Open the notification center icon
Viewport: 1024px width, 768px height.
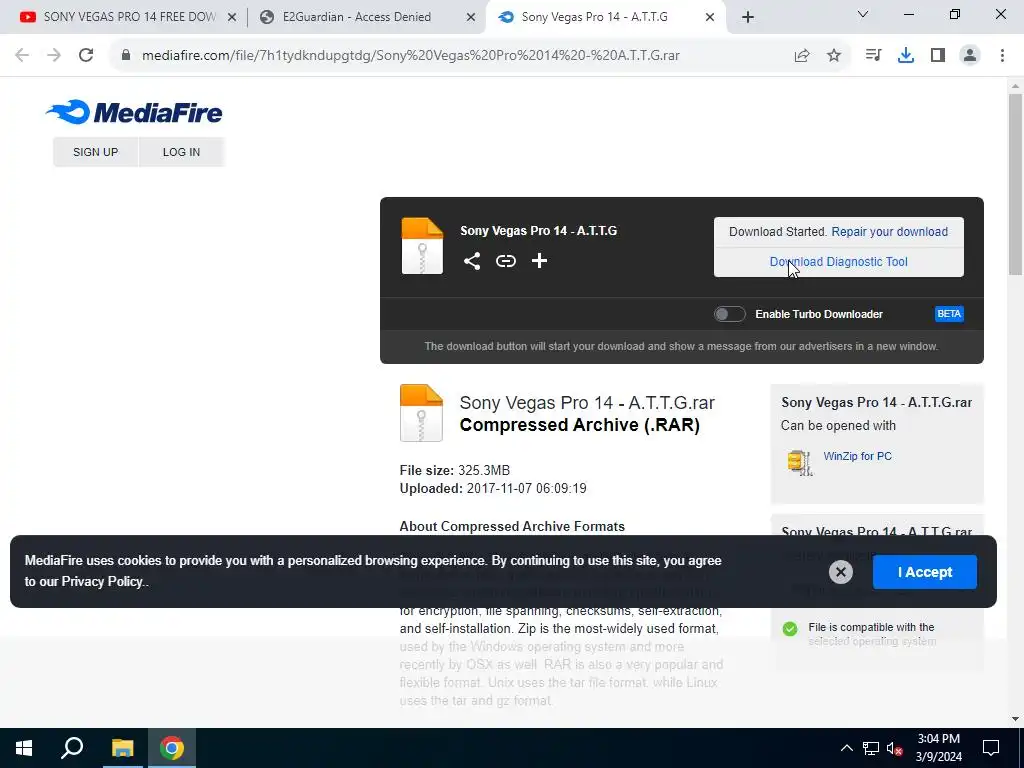click(x=991, y=748)
